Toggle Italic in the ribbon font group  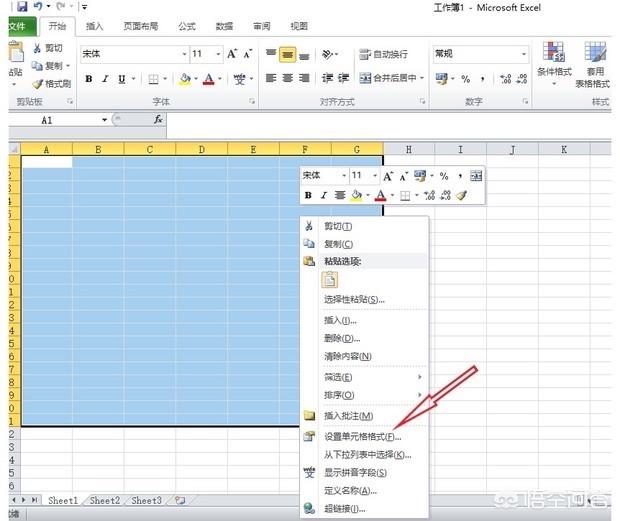[105, 79]
